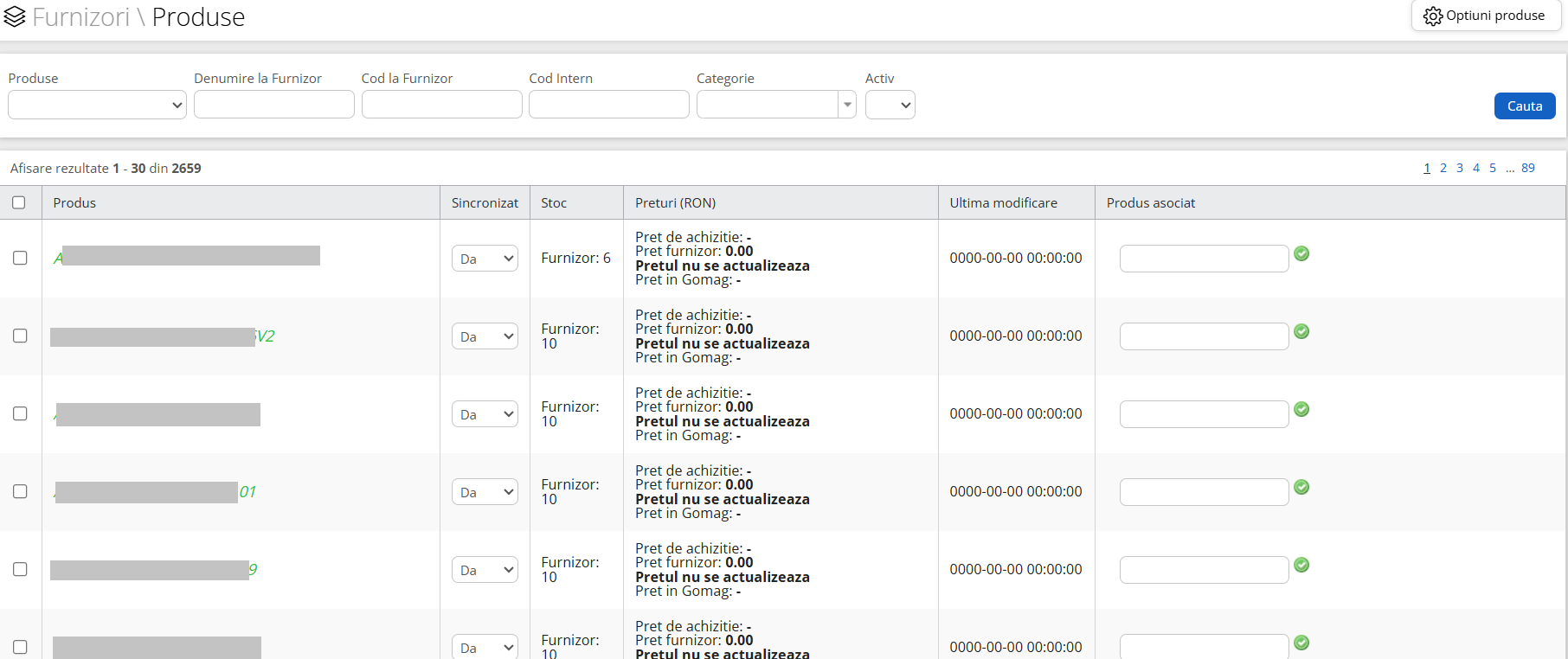
Task: Click green check icon in second product row
Action: tap(1301, 331)
